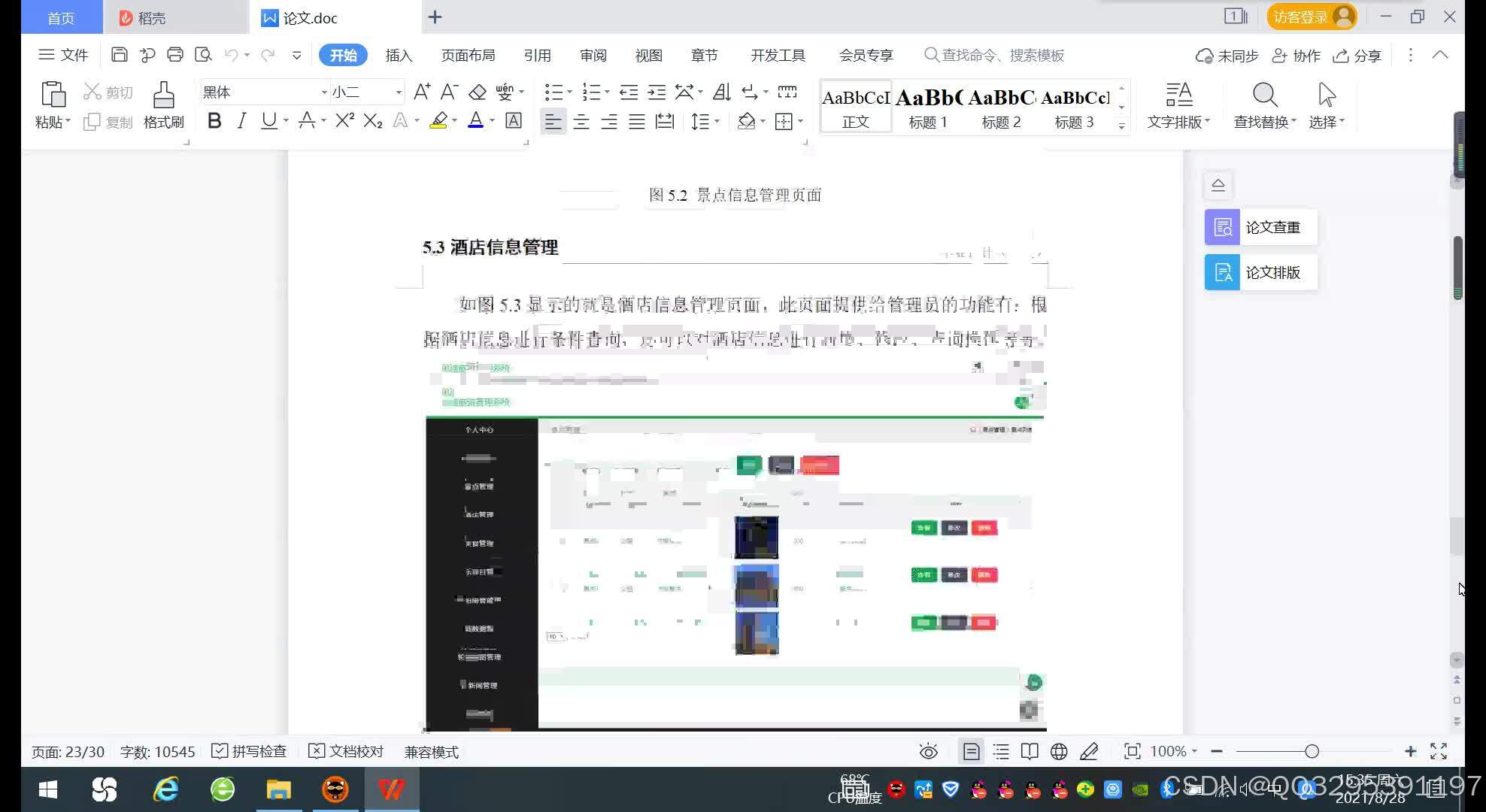Click the vertical document scrollbar thumb
This screenshot has height=812, width=1486.
click(x=1457, y=268)
